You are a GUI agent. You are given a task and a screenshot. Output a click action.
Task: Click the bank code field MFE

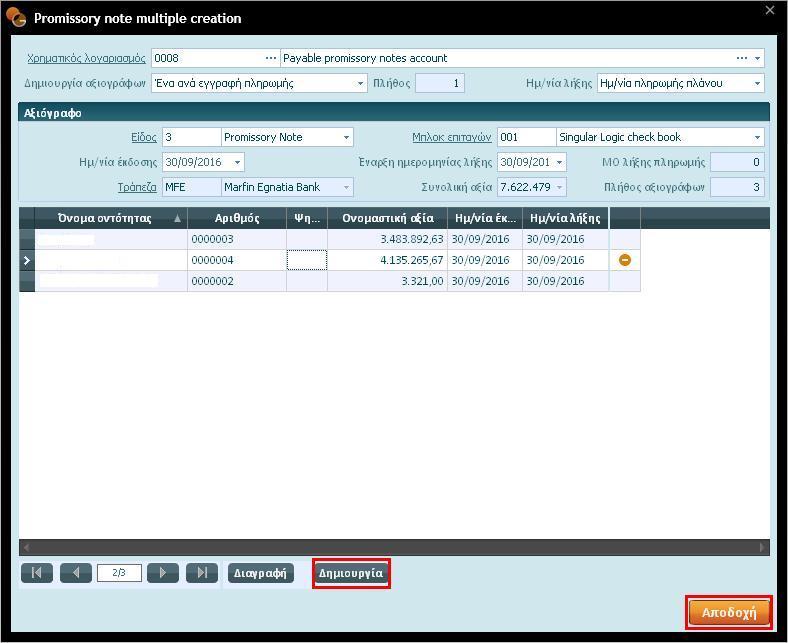point(191,188)
